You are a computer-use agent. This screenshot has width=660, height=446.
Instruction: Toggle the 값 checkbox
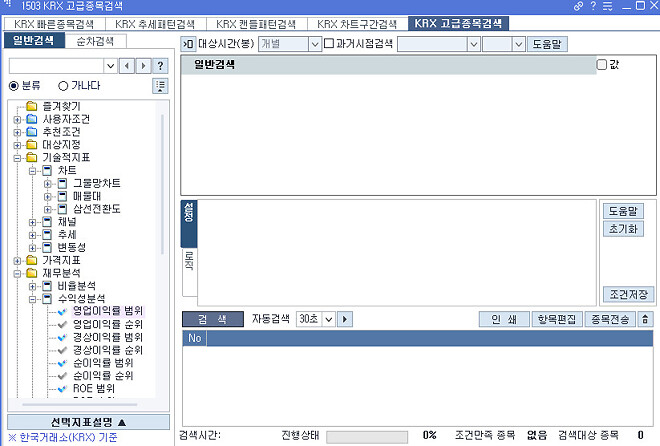(602, 64)
